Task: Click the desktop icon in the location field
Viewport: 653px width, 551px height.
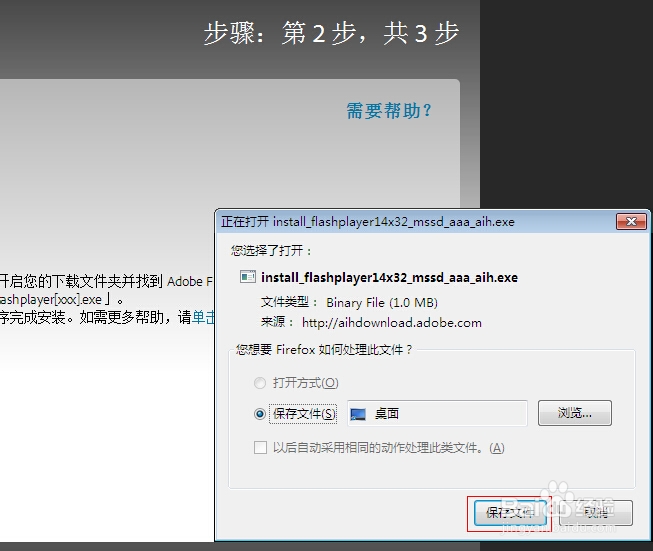Action: tap(358, 414)
